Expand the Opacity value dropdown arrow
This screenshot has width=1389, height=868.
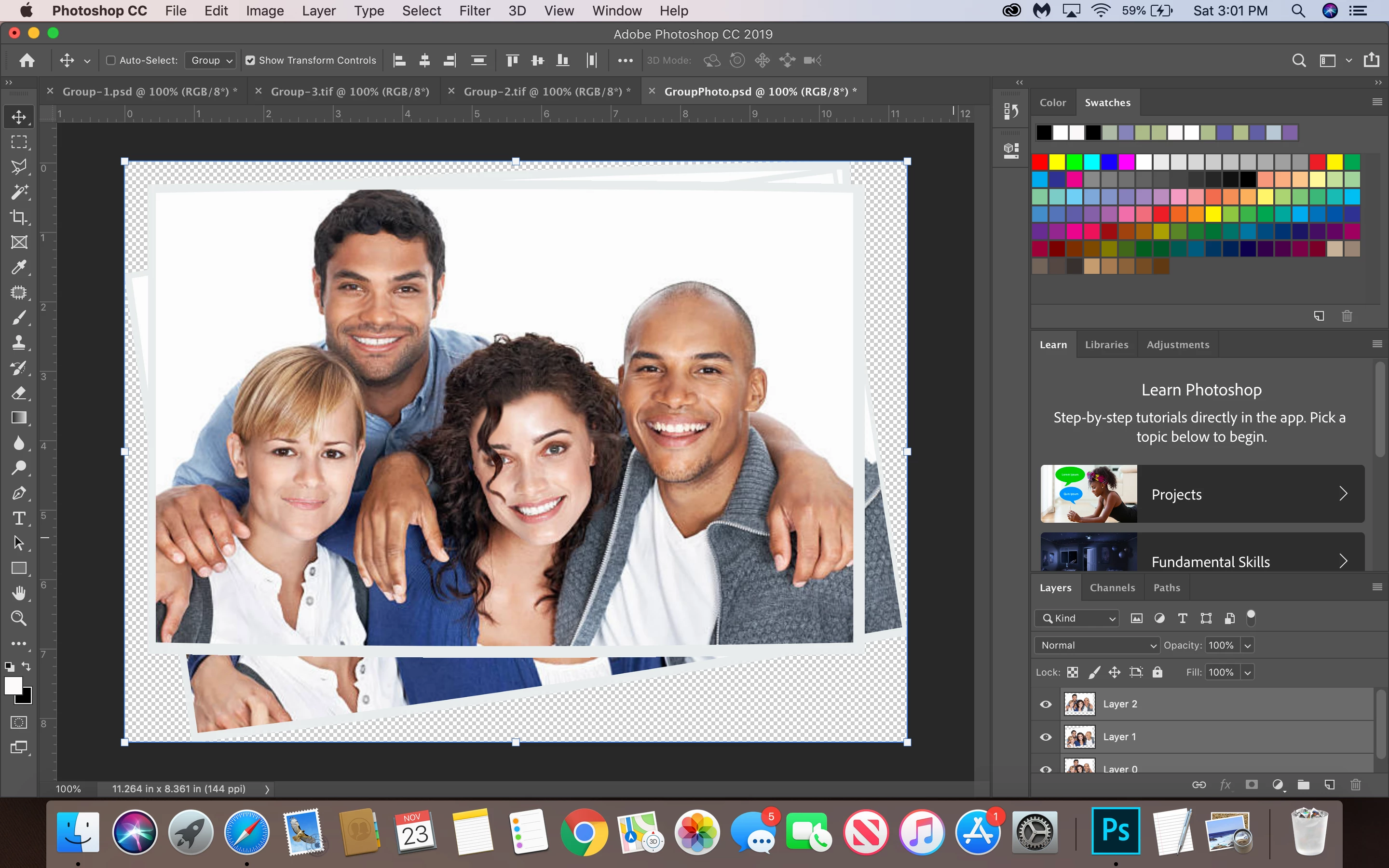1247,645
